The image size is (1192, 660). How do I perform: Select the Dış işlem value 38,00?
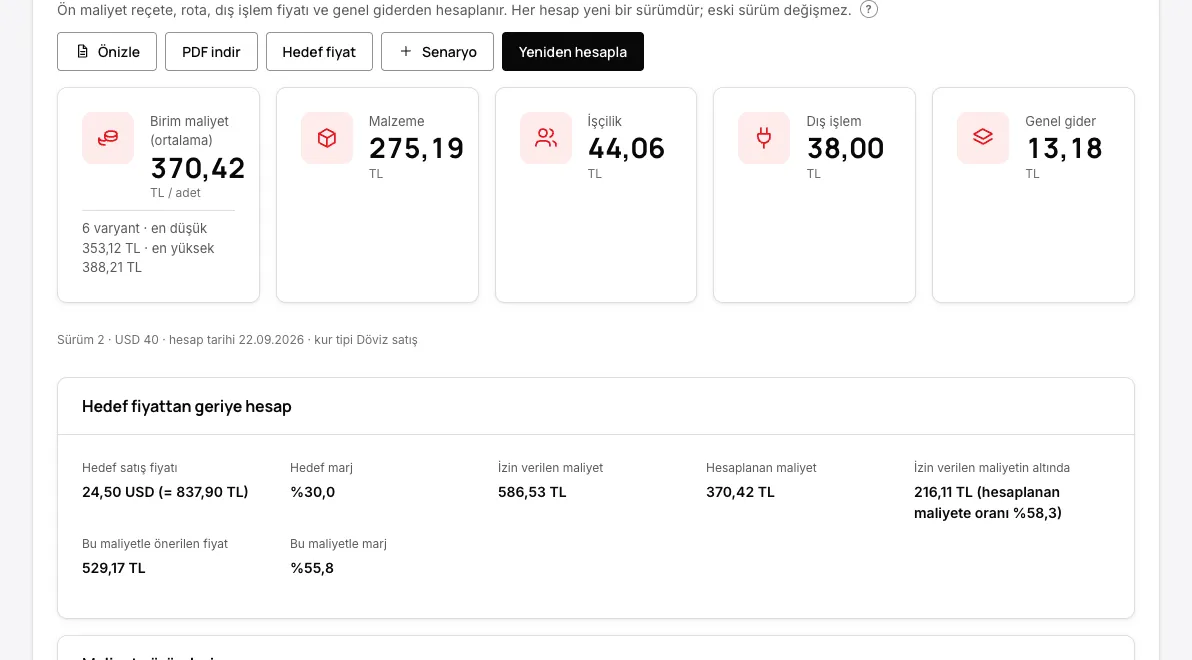coord(845,148)
